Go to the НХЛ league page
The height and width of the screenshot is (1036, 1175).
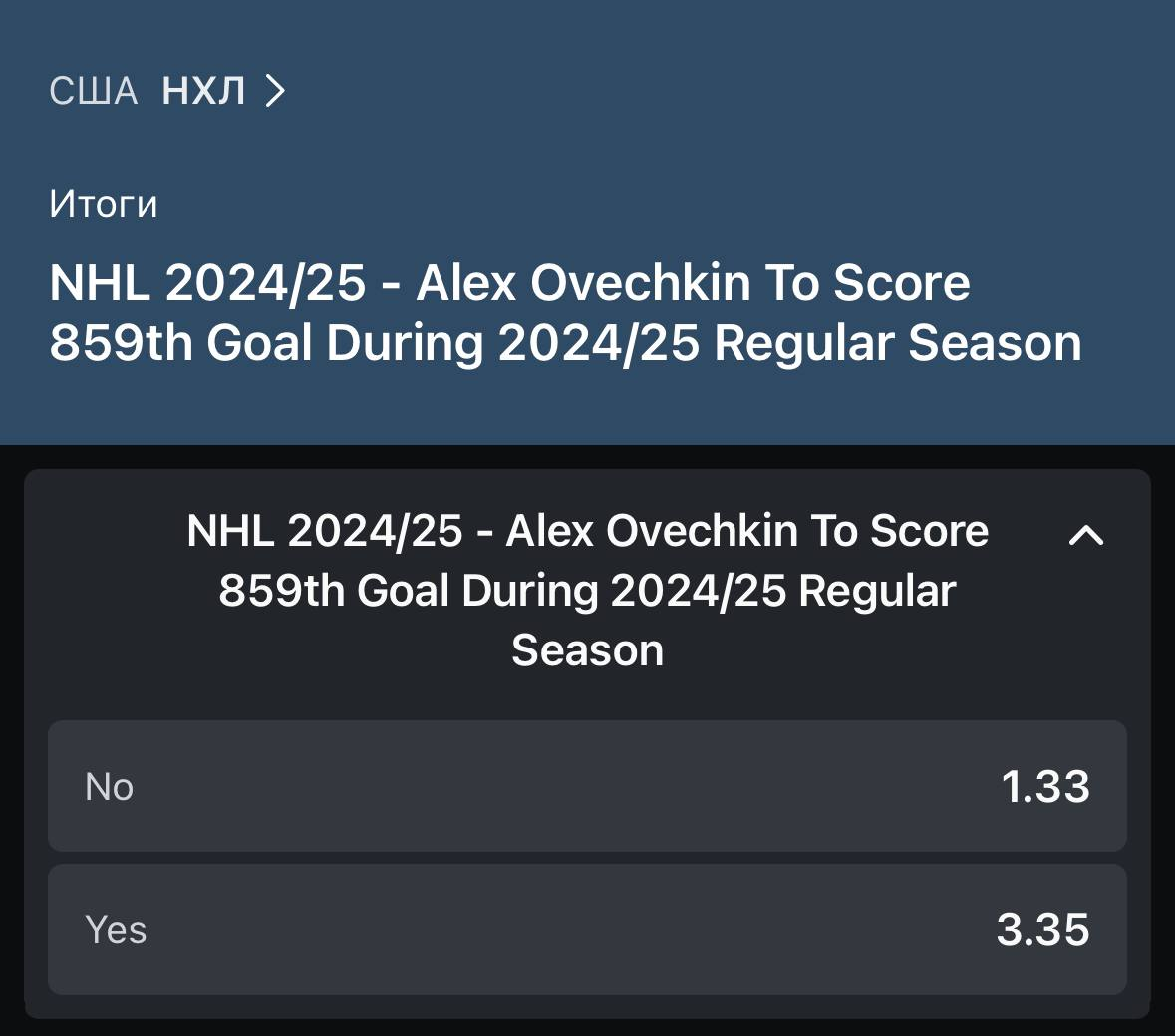[203, 92]
